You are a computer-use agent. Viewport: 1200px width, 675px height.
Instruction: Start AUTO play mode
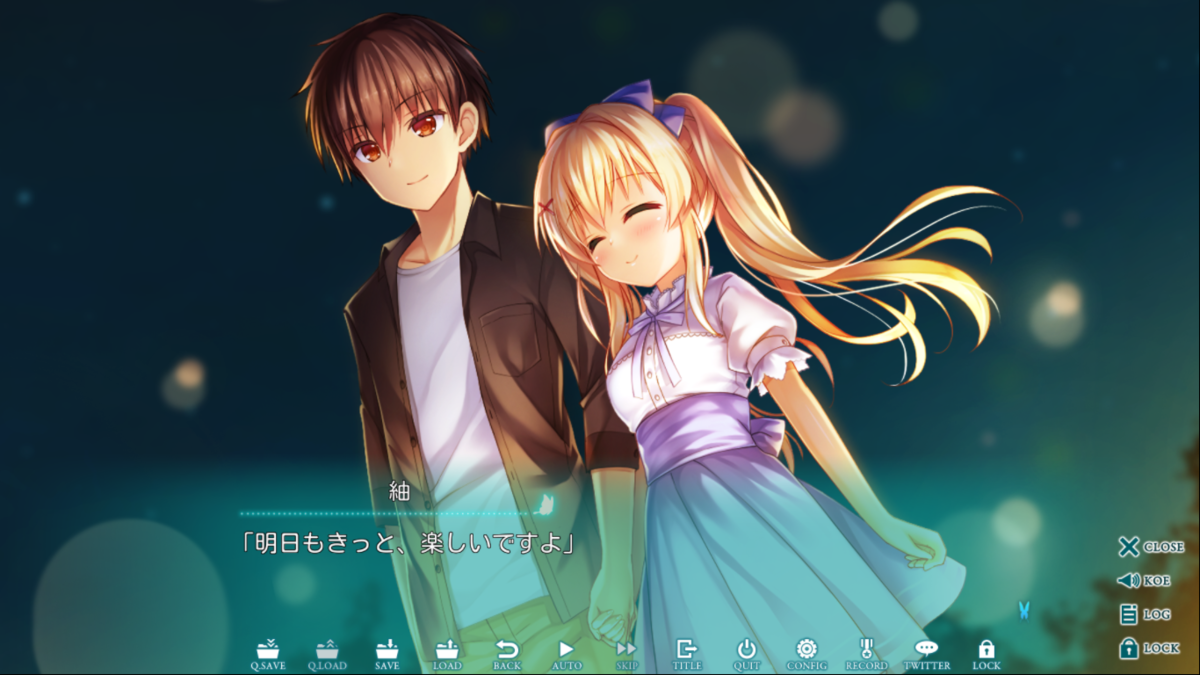coord(567,655)
